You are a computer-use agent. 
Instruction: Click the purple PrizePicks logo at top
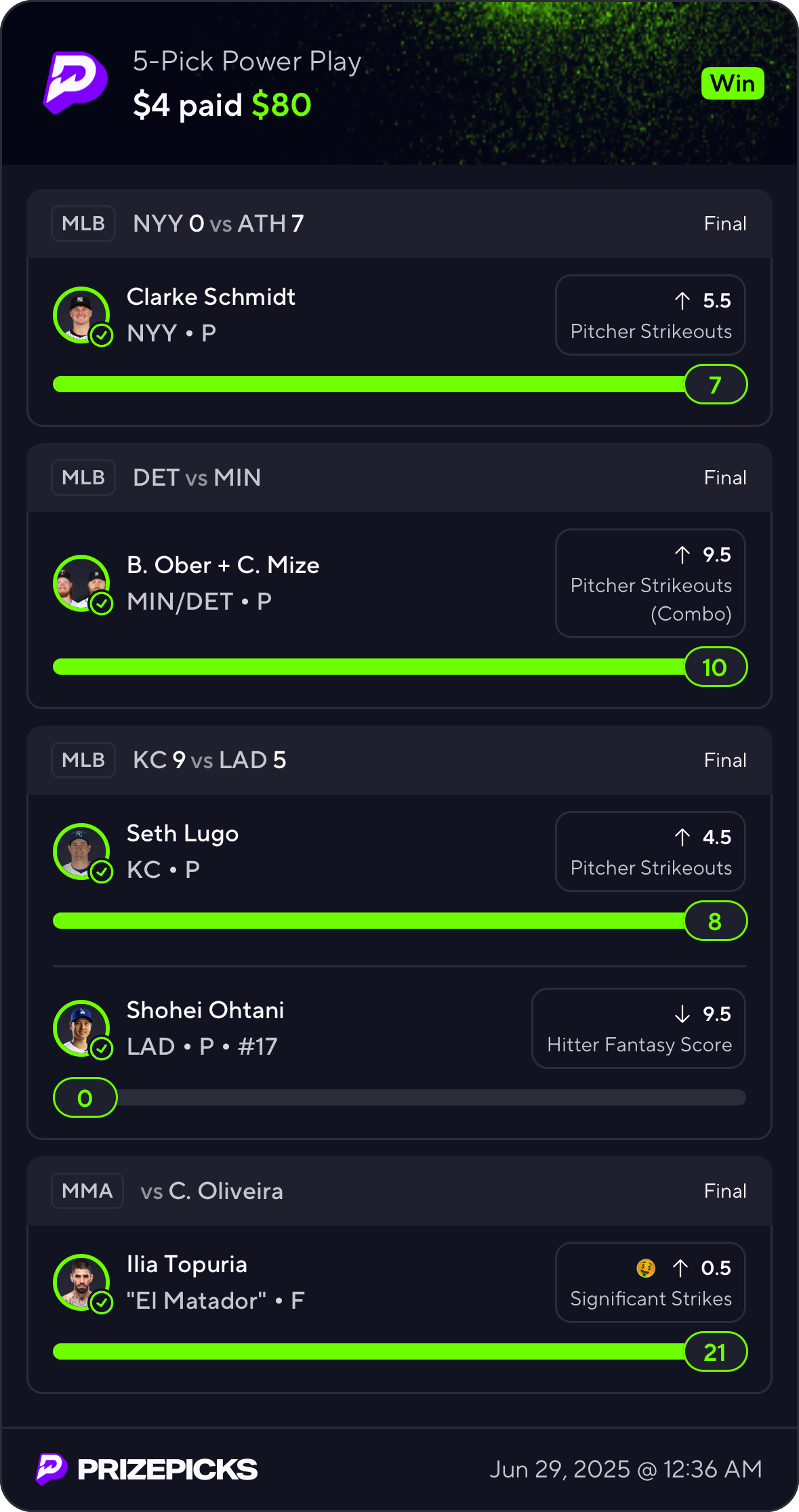(x=75, y=83)
